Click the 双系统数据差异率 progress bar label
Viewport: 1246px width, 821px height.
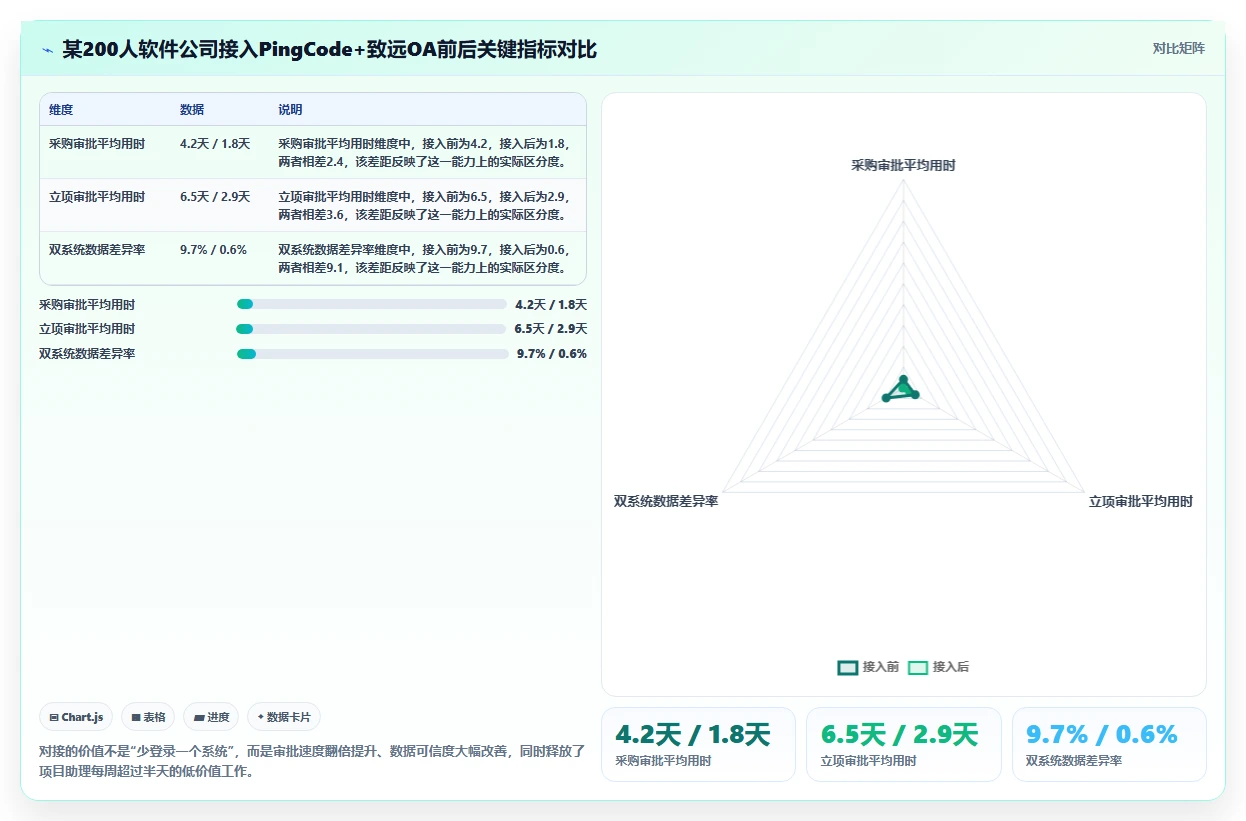pos(87,353)
